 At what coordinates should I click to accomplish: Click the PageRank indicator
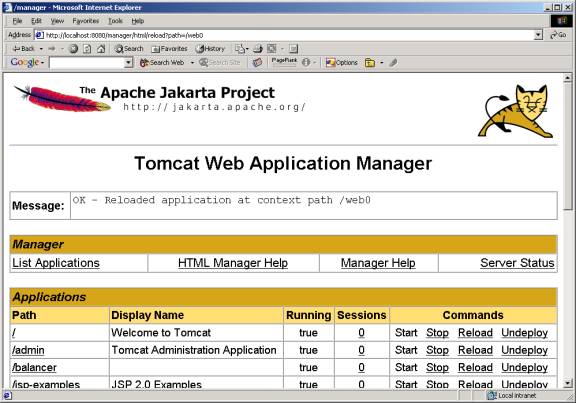pyautogui.click(x=284, y=62)
